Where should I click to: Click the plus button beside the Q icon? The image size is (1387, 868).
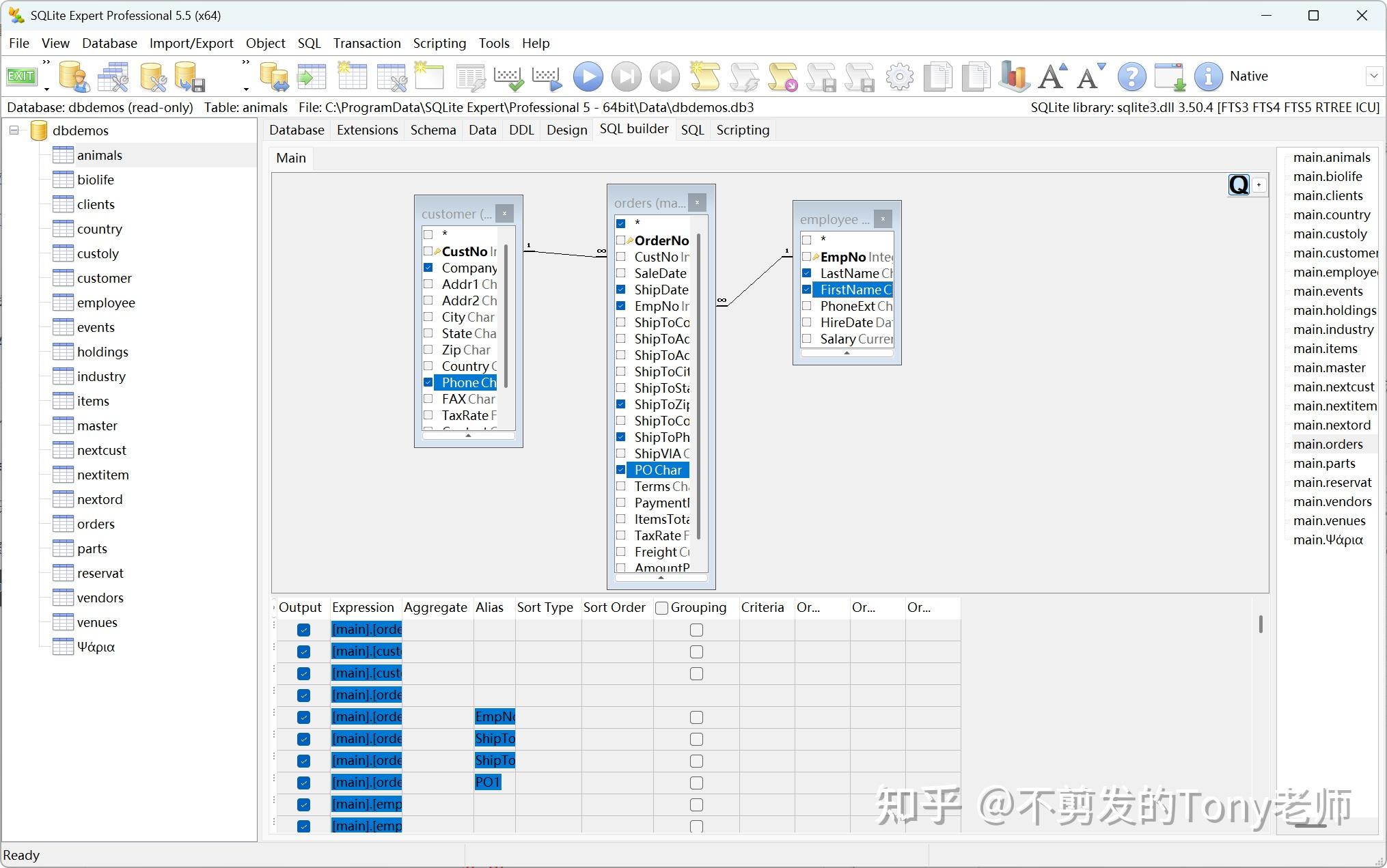(x=1259, y=184)
